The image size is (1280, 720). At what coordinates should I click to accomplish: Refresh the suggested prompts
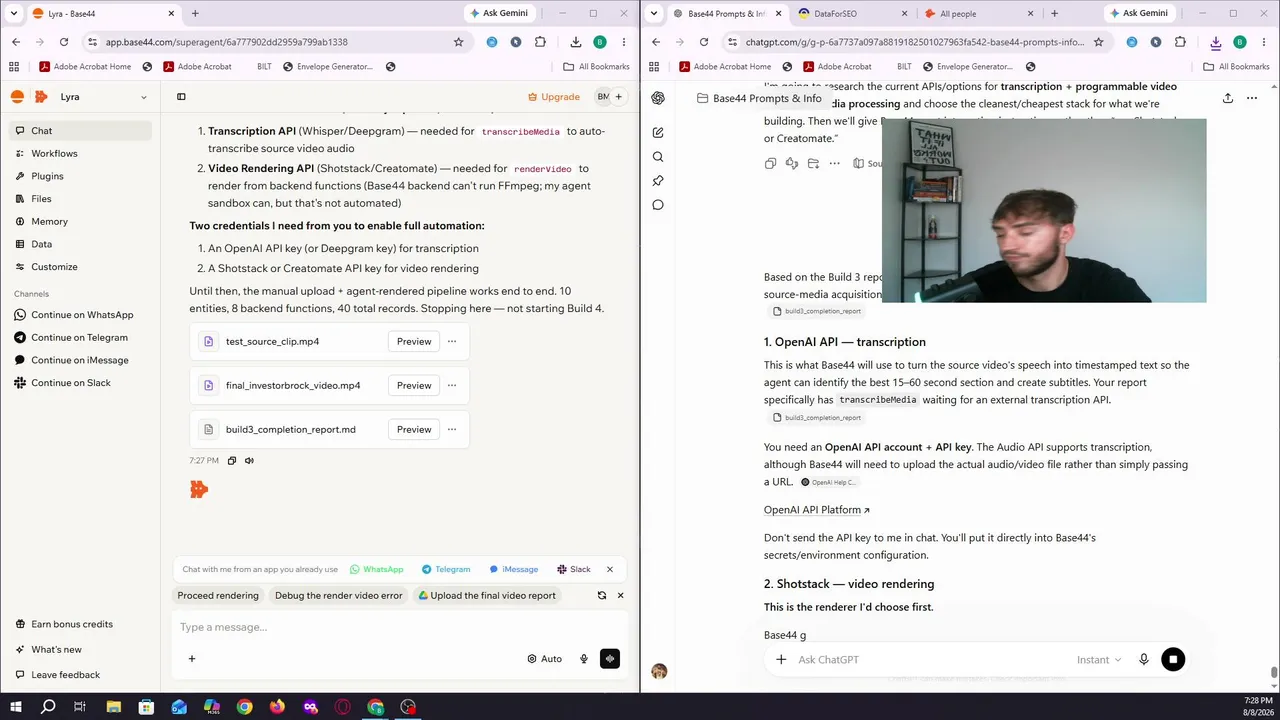point(602,595)
